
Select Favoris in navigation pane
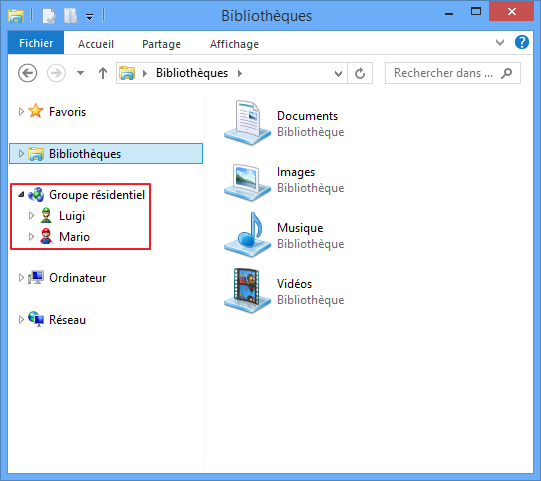pos(68,112)
